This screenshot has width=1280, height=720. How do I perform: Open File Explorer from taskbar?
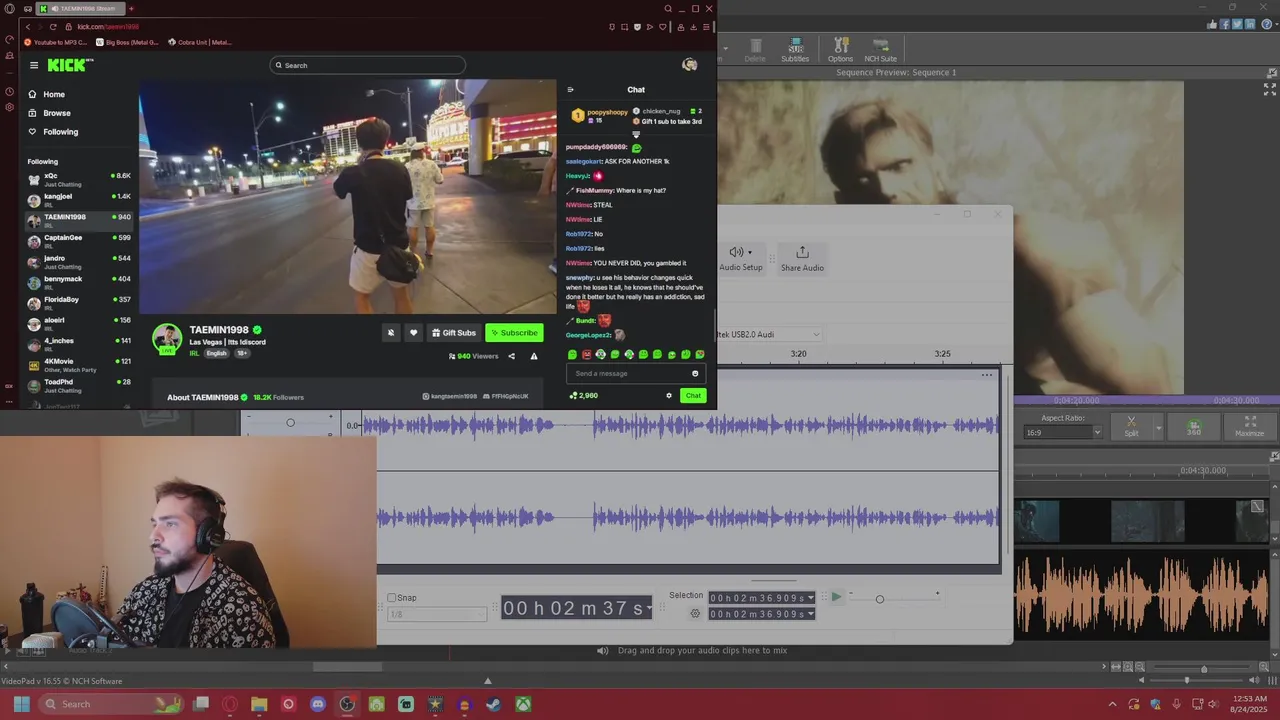click(259, 704)
